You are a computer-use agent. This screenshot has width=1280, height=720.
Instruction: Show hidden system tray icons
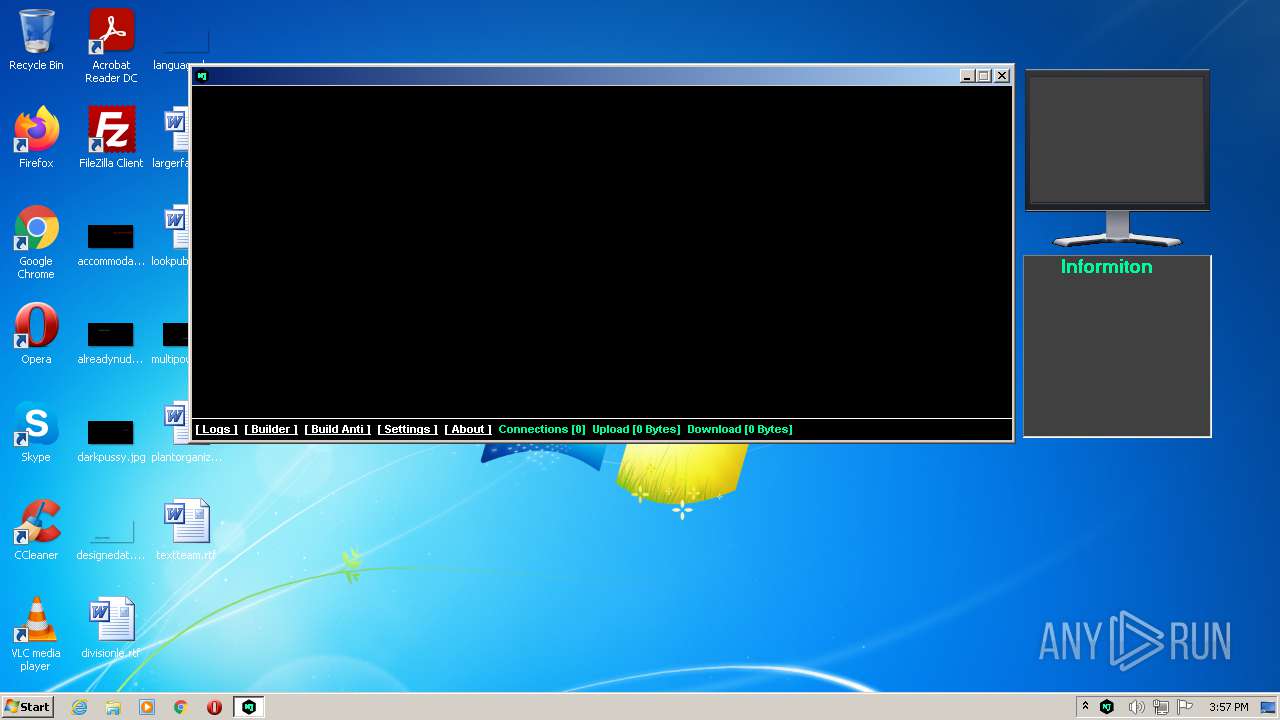(1085, 707)
